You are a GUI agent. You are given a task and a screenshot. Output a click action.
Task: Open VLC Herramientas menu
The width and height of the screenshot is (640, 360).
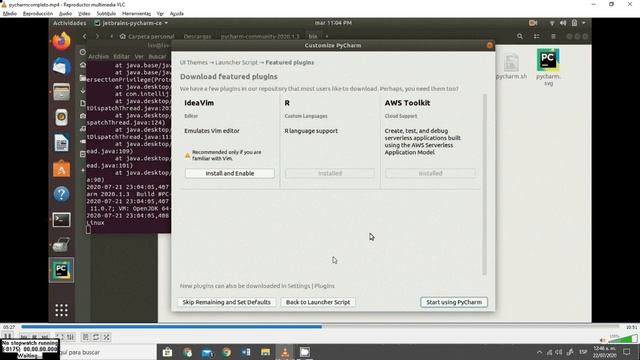click(136, 13)
